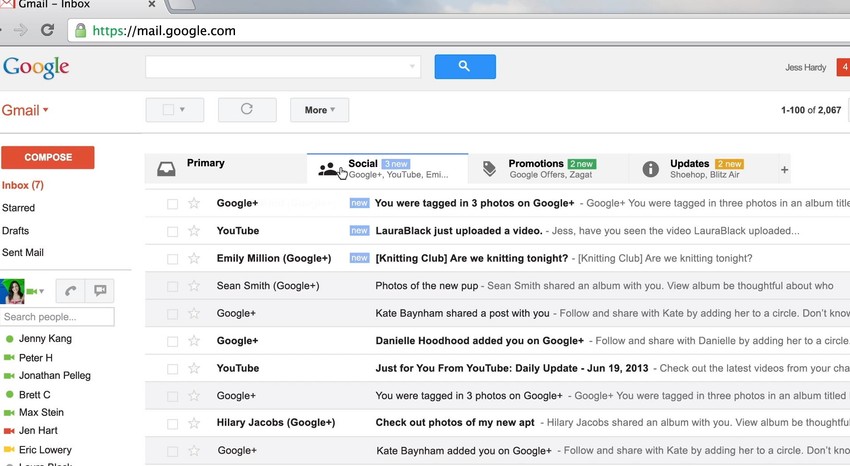Reload the page with browser refresh icon
Viewport: 850px width, 466px height.
[47, 30]
